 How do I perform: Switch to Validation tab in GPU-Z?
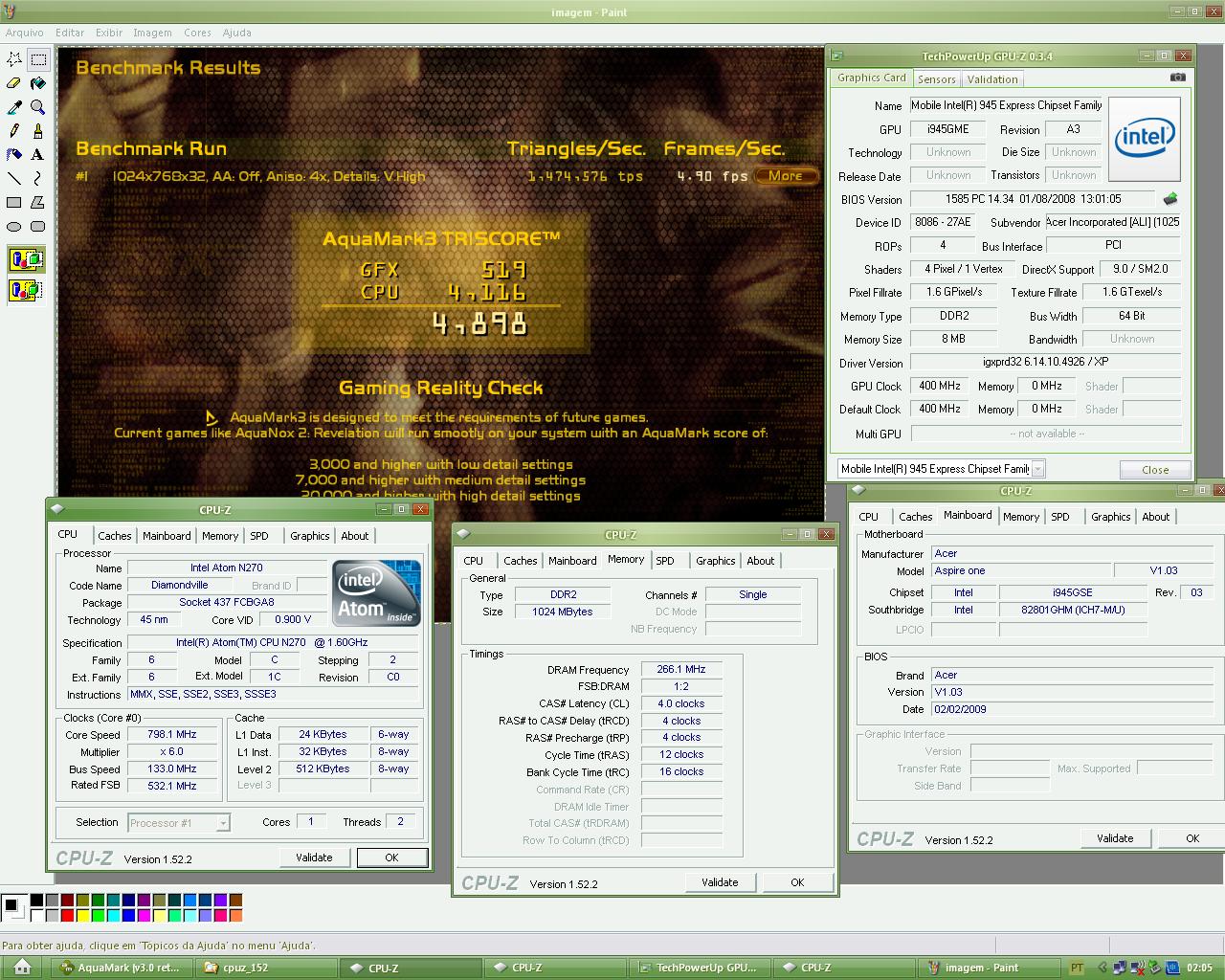pos(992,79)
